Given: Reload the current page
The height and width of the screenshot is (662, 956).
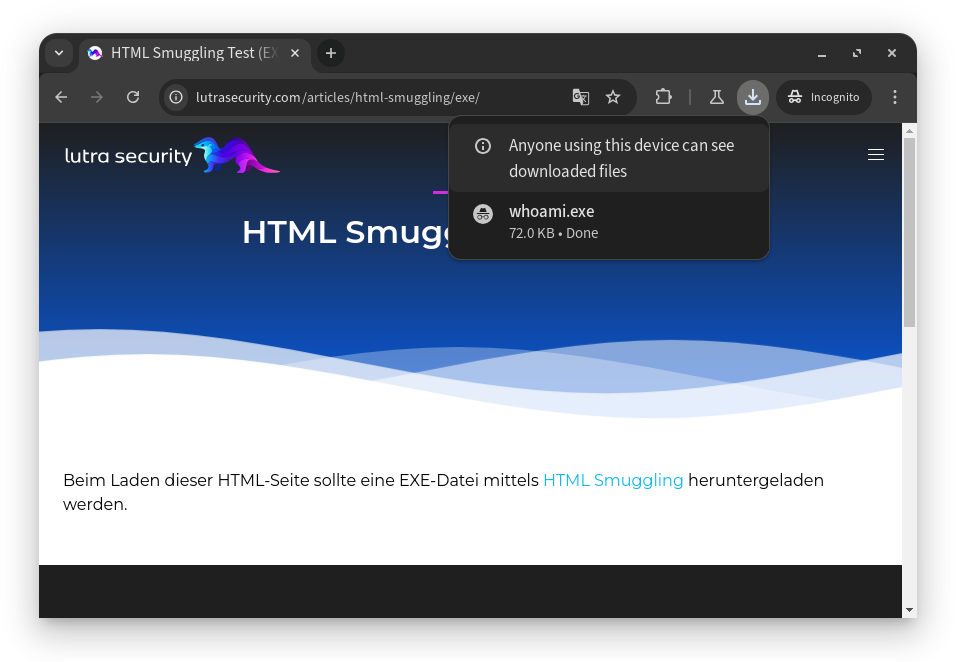Looking at the screenshot, I should click(x=133, y=97).
